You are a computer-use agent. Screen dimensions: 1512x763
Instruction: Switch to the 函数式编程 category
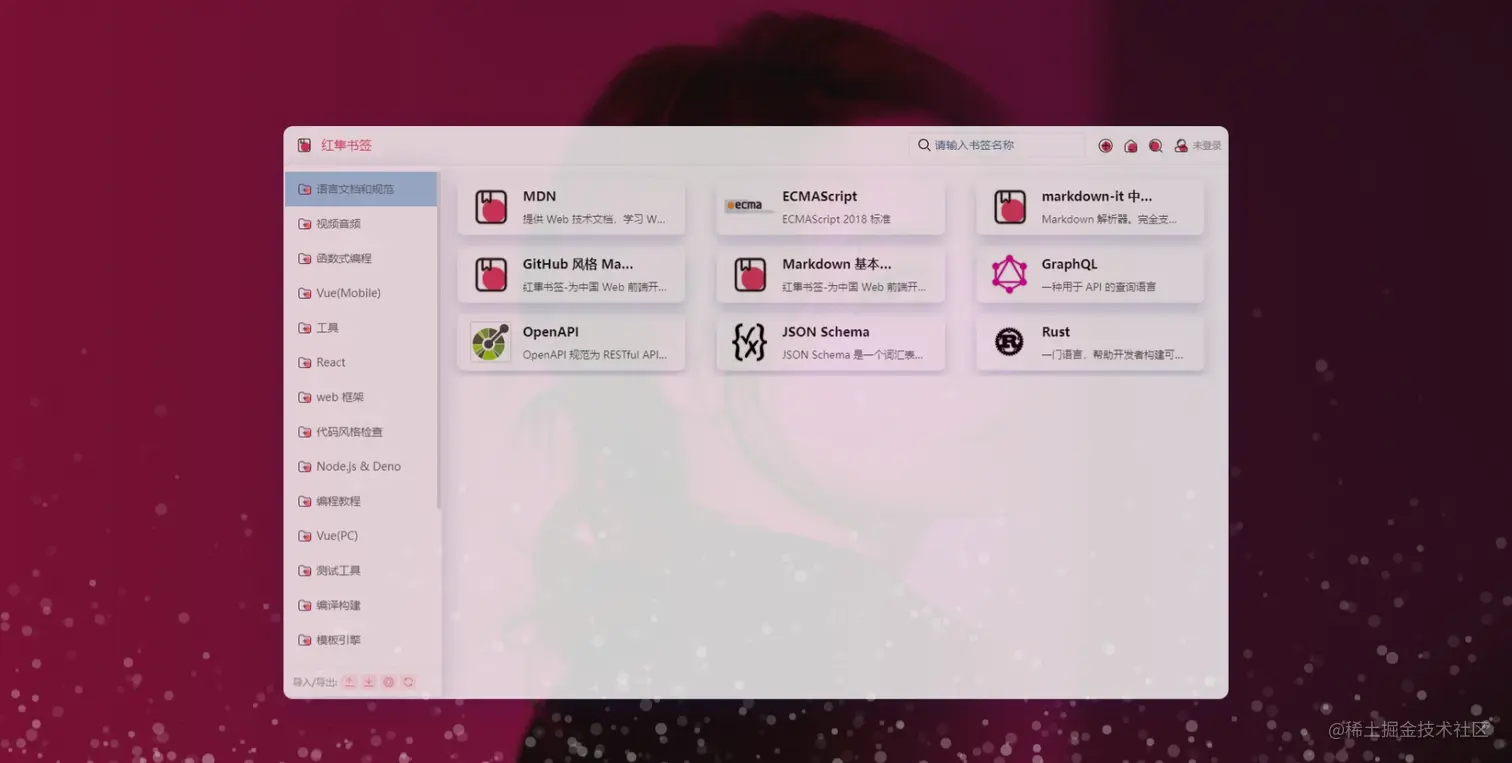[361, 258]
